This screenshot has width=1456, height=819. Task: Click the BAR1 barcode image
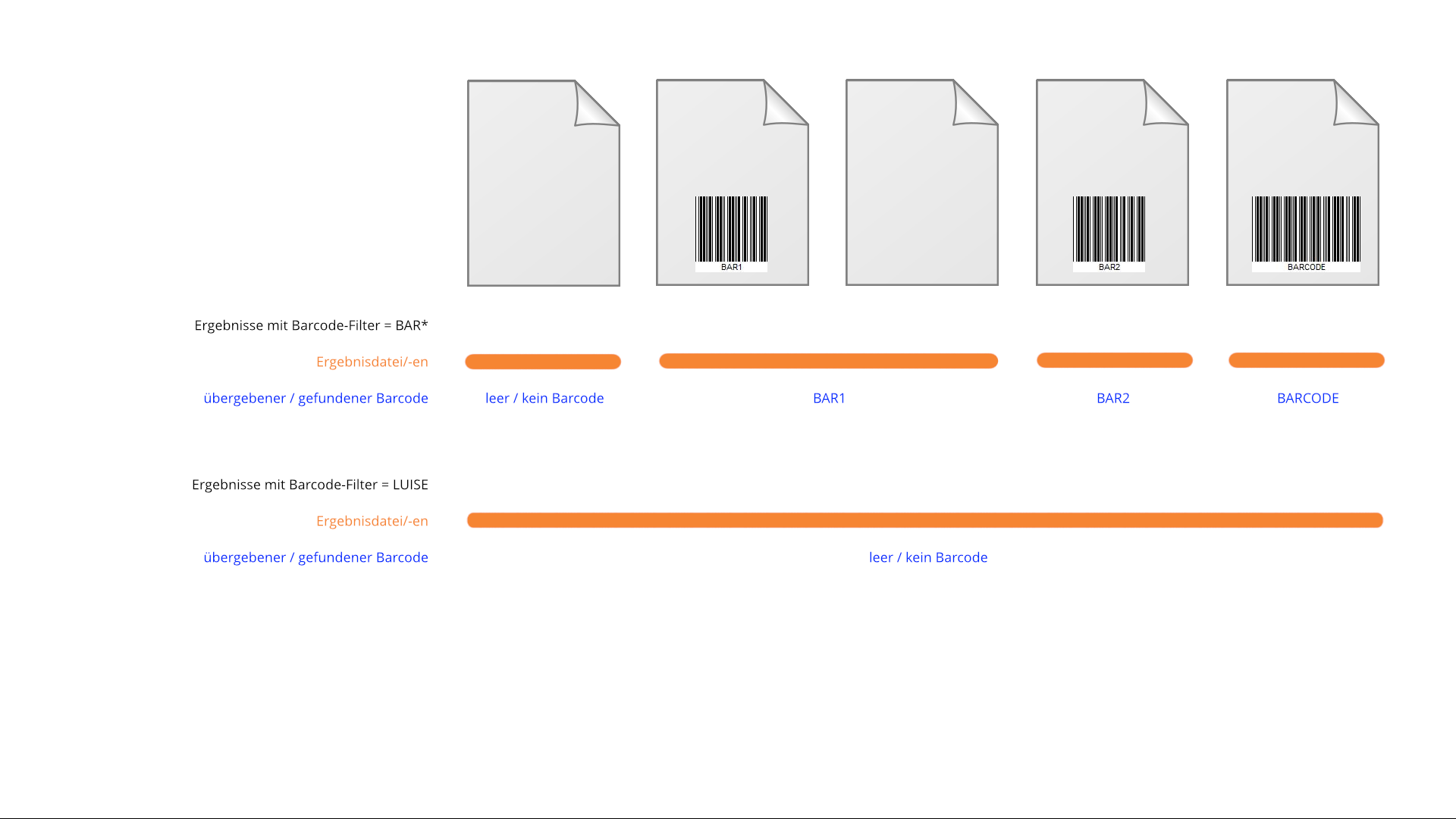(x=731, y=230)
